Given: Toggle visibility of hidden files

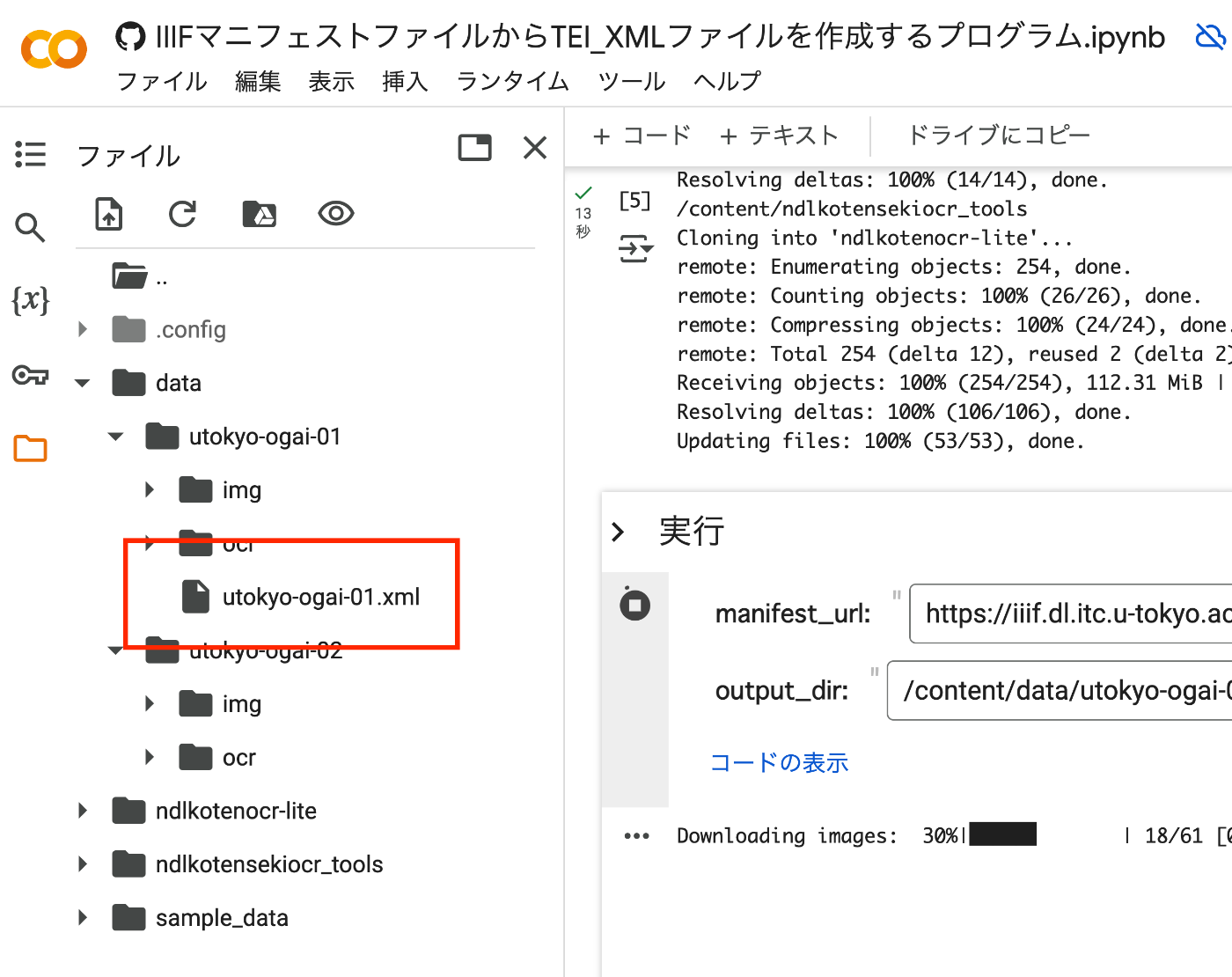Looking at the screenshot, I should coord(334,214).
